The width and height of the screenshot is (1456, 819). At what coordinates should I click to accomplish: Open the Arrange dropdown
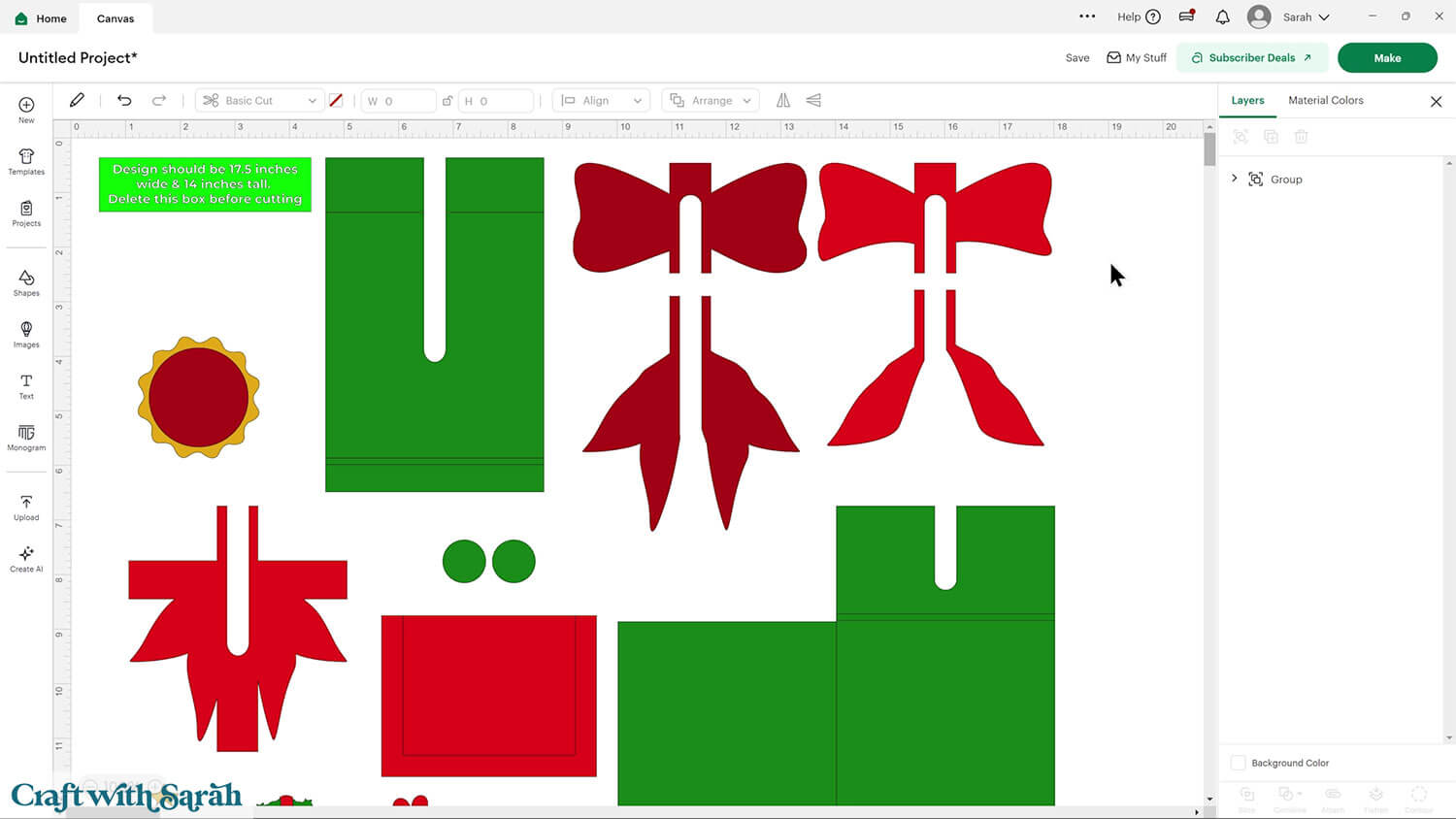click(x=711, y=101)
